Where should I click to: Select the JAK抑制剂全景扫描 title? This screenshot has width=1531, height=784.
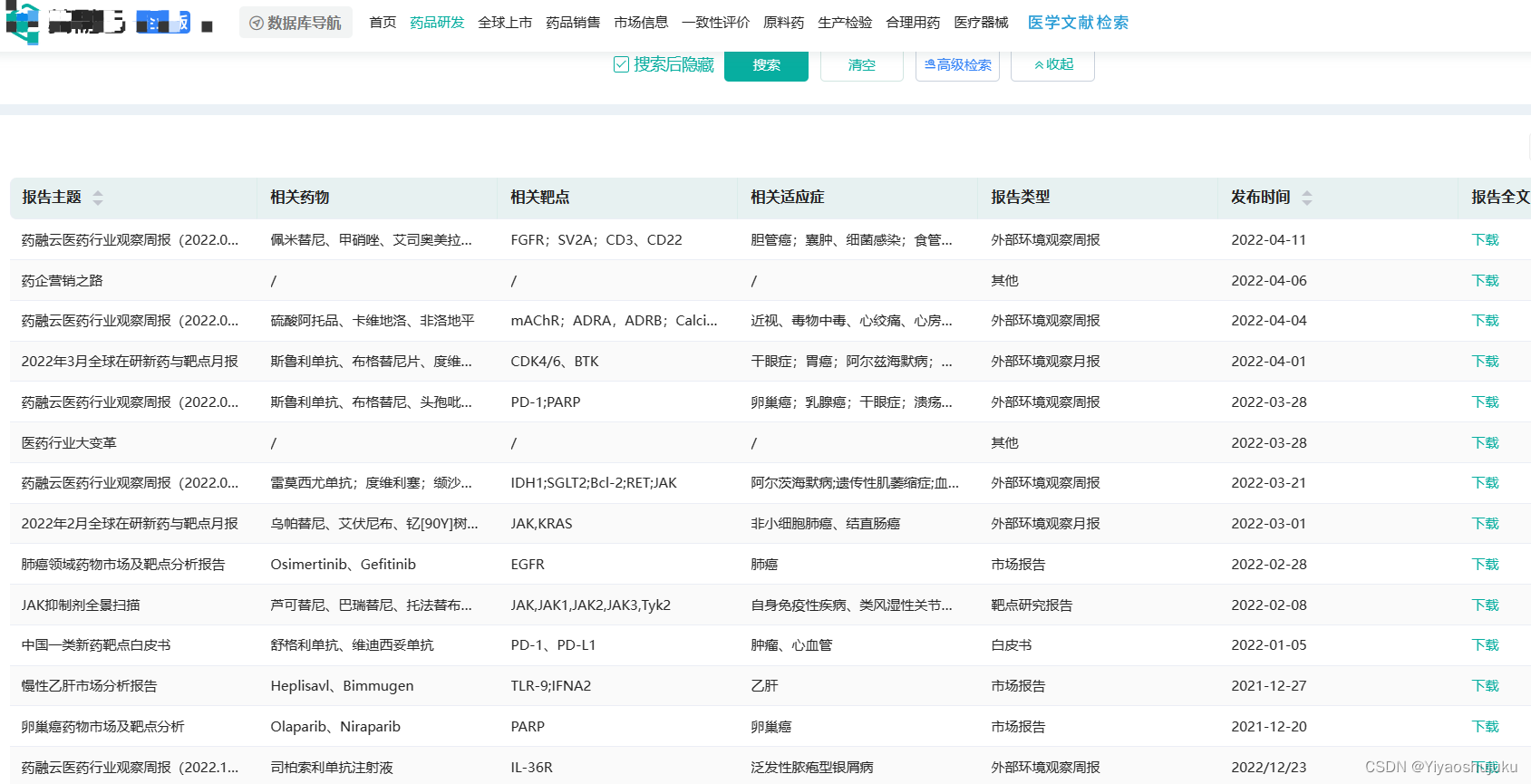[81, 605]
